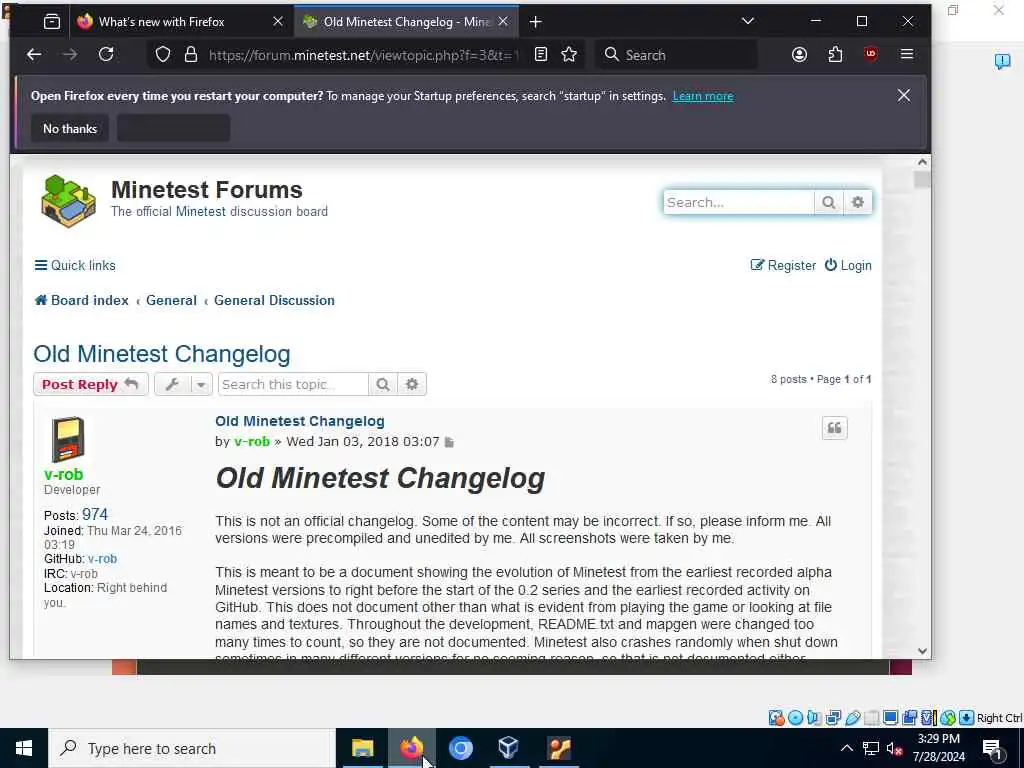This screenshot has width=1024, height=768.
Task: Click the No thanks button
Action: point(70,129)
